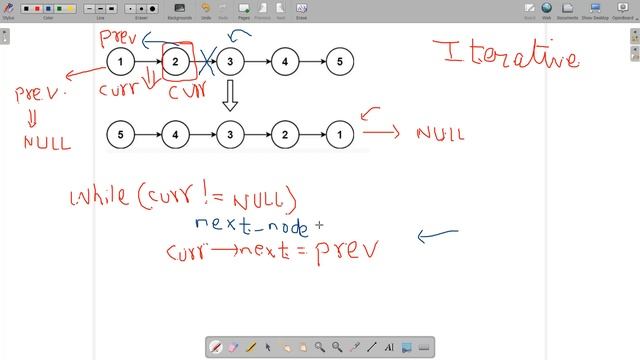The height and width of the screenshot is (360, 640).
Task: Select the arrow Selector tool
Action: coord(268,347)
